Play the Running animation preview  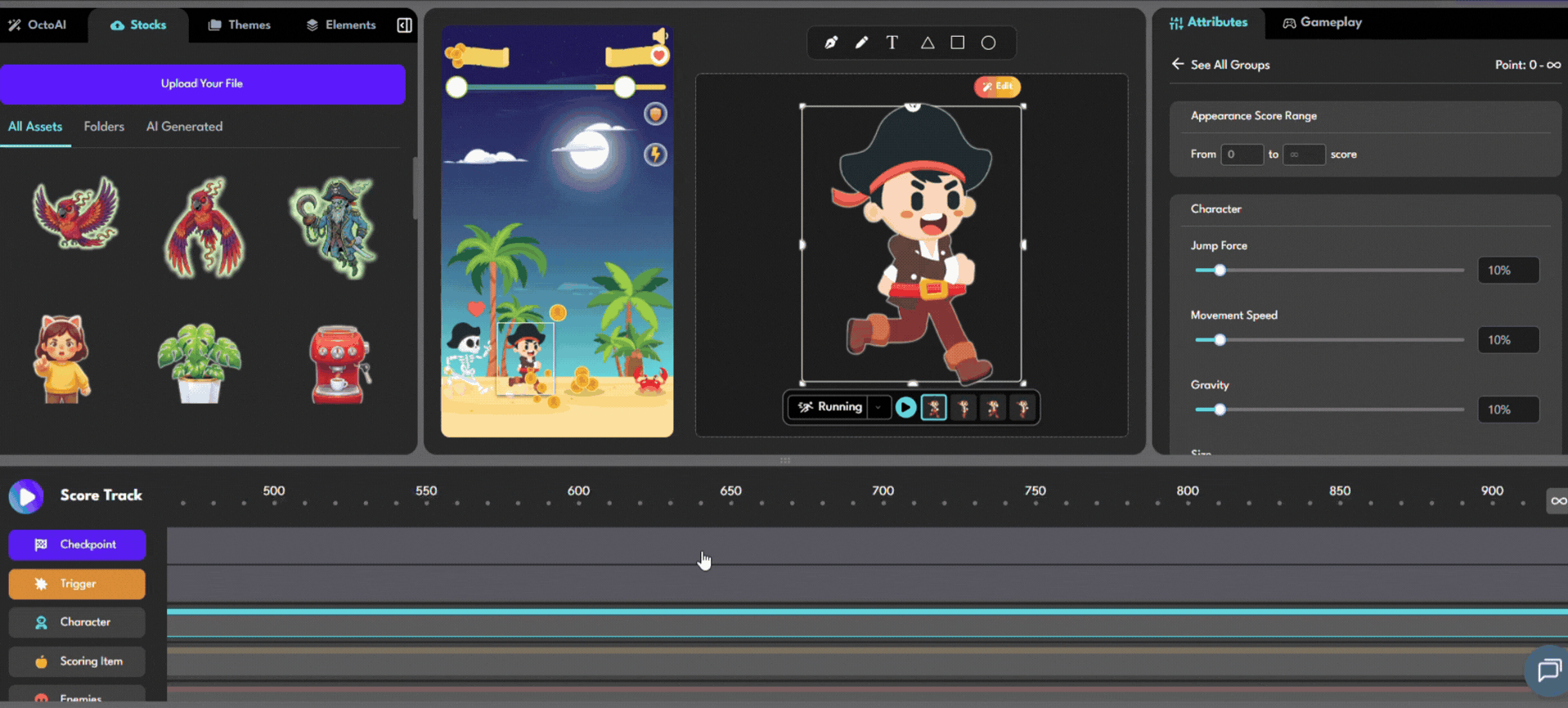click(x=905, y=407)
